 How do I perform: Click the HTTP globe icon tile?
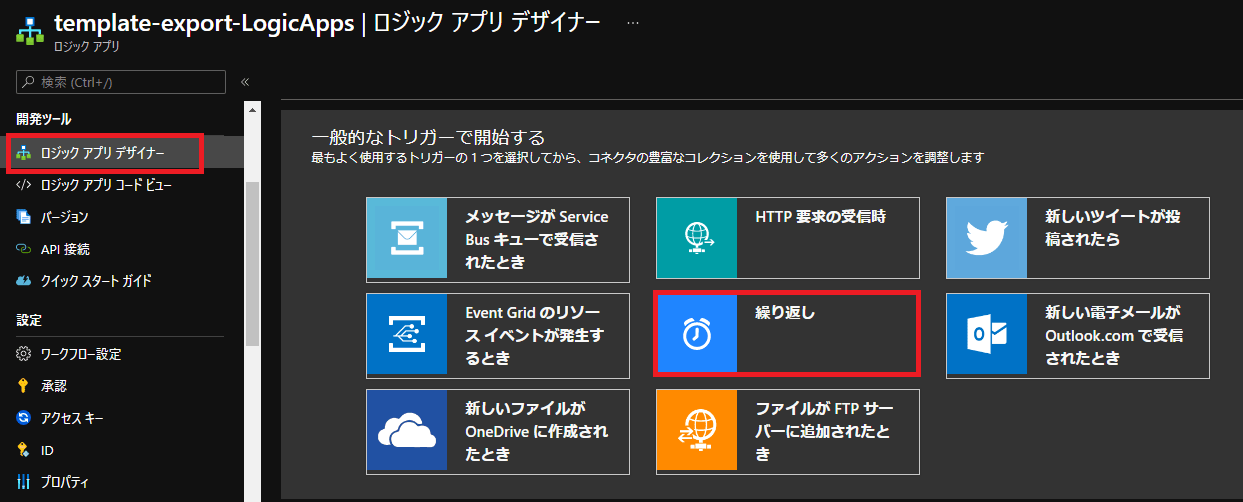tap(697, 238)
